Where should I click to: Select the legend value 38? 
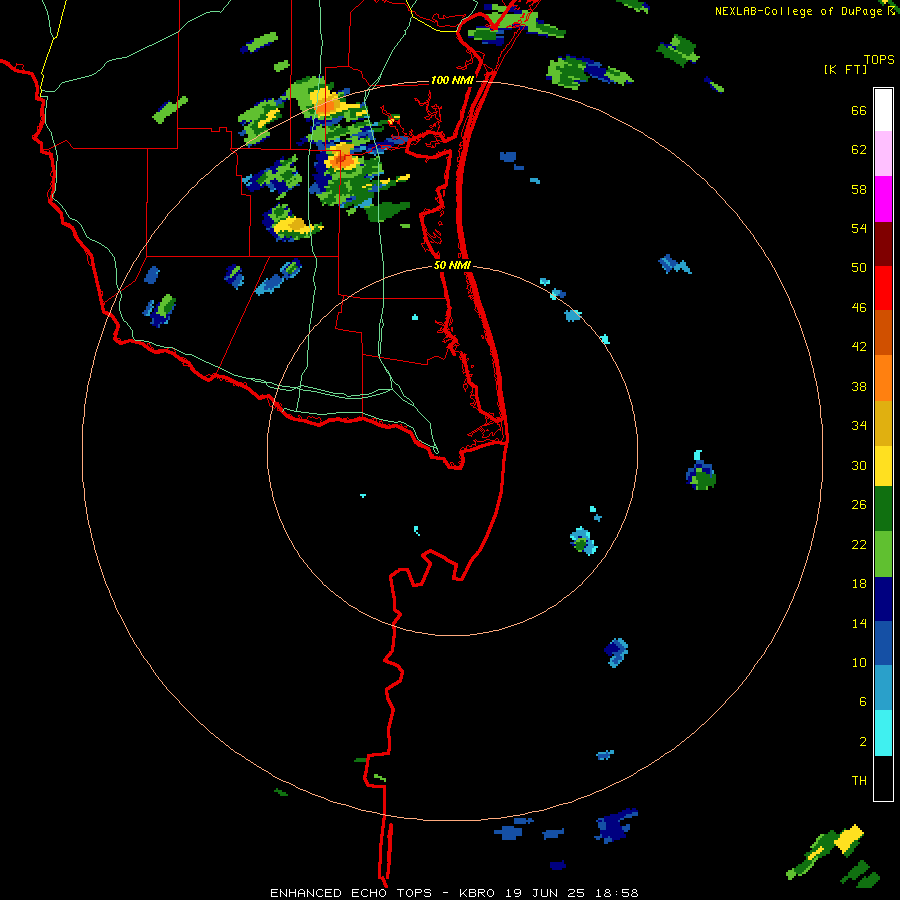tap(859, 386)
